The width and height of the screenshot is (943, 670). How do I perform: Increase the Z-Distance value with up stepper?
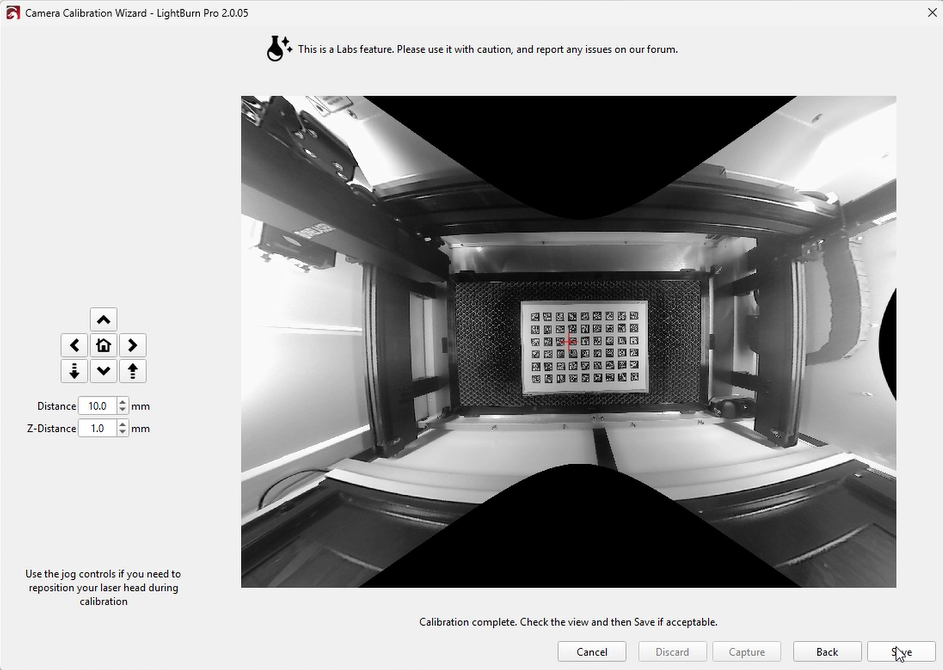click(x=123, y=424)
